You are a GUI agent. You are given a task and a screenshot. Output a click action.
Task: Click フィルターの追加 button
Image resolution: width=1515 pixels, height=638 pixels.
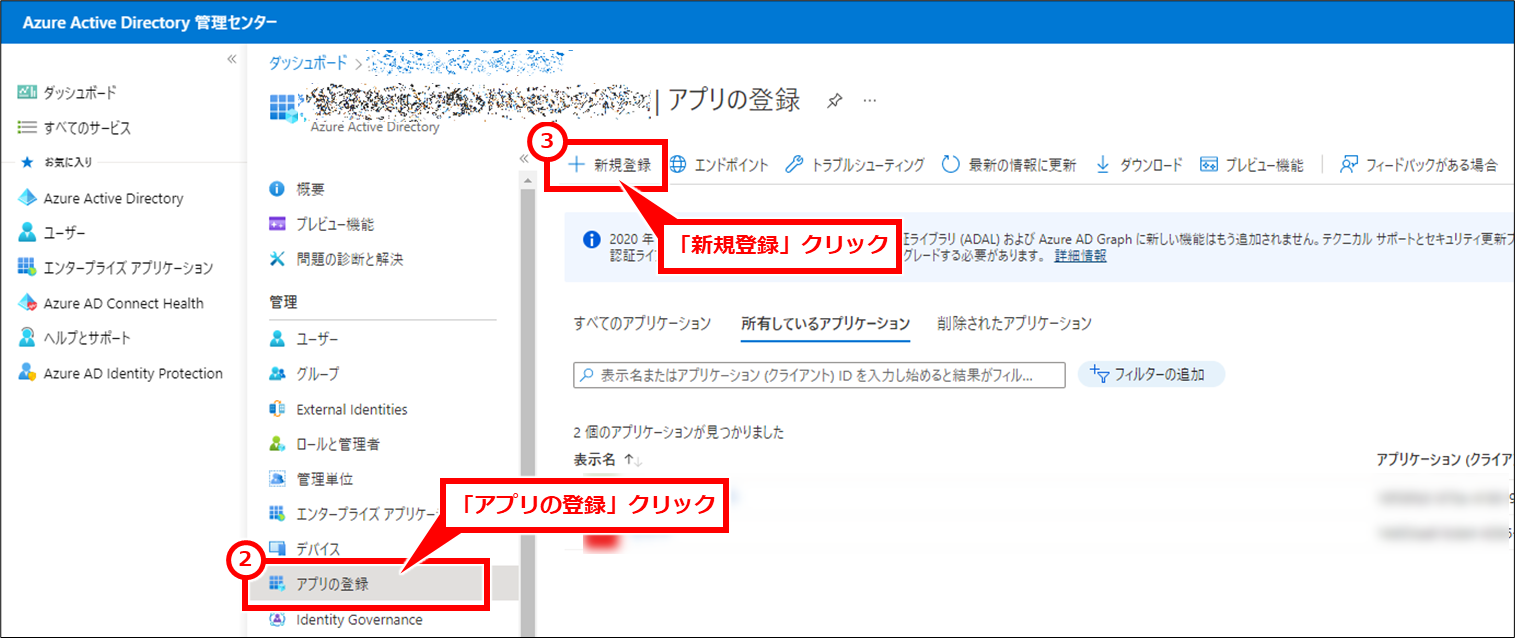click(1151, 375)
